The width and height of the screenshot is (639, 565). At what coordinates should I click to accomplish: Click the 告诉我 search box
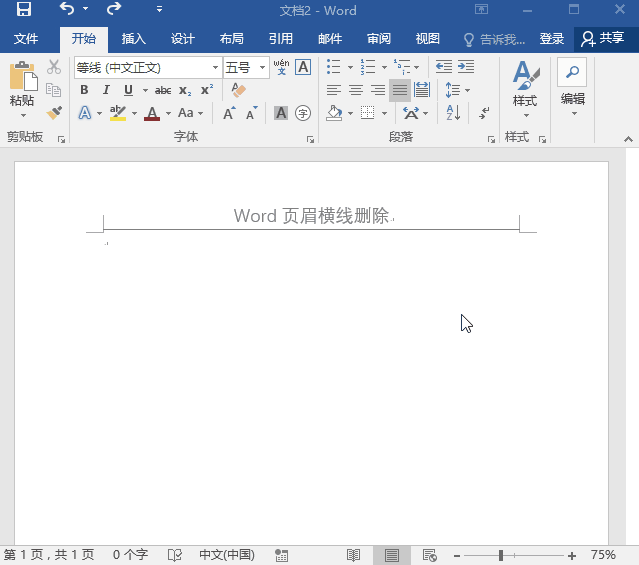(x=494, y=39)
